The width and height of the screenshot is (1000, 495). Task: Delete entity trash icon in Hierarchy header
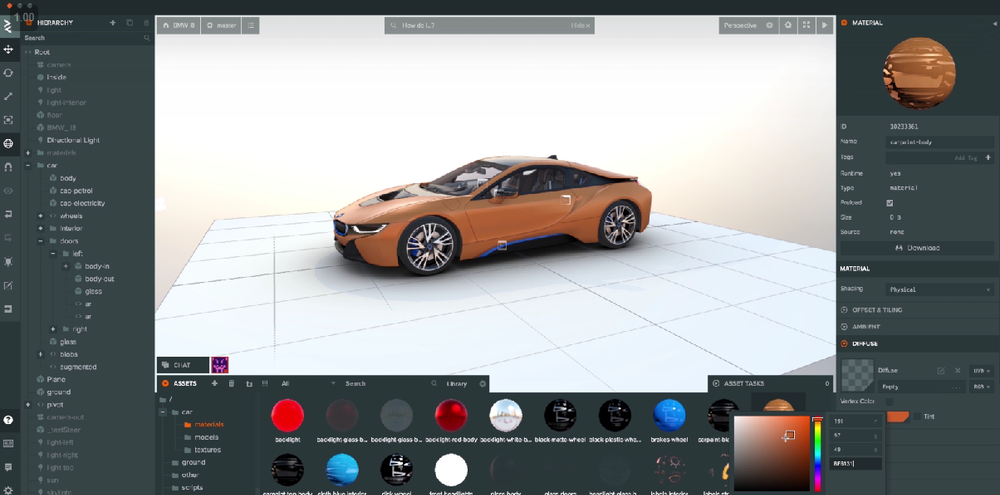click(x=146, y=23)
